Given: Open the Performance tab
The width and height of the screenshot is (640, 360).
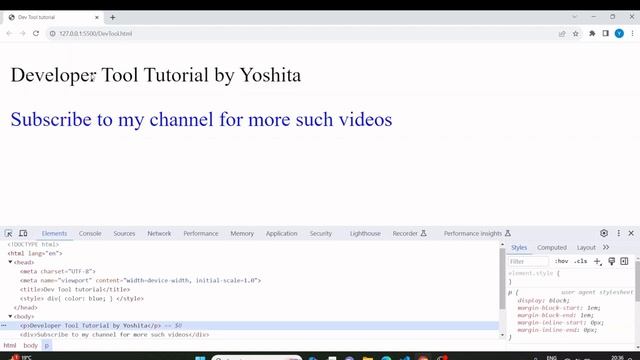Looking at the screenshot, I should [201, 233].
